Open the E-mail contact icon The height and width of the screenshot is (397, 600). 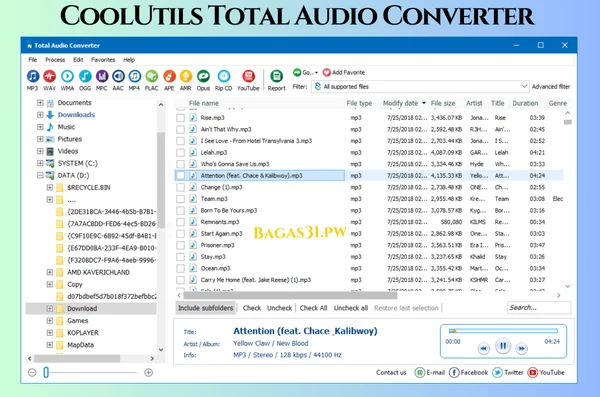click(420, 372)
